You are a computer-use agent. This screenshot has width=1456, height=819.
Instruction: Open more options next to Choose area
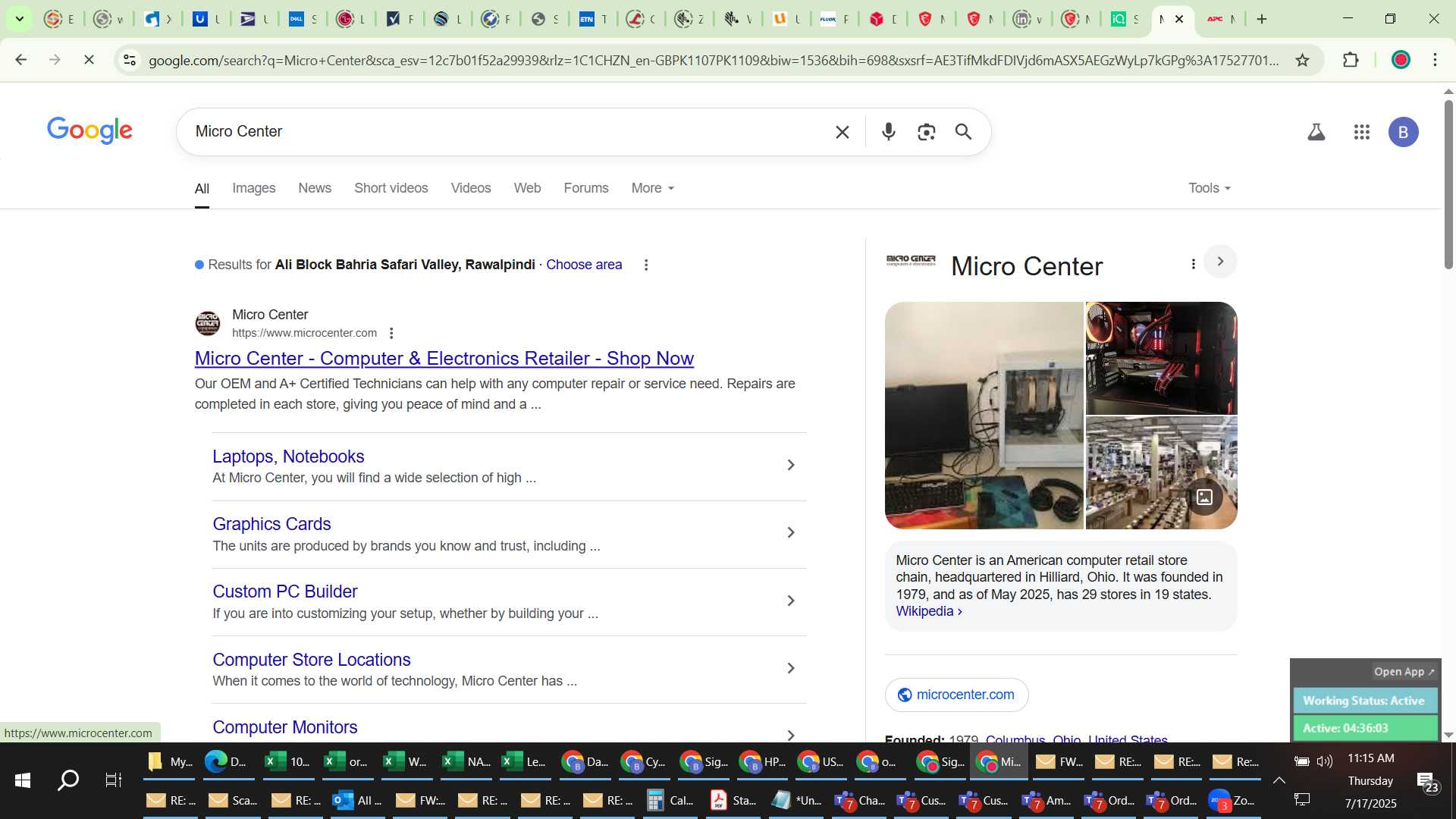click(646, 265)
